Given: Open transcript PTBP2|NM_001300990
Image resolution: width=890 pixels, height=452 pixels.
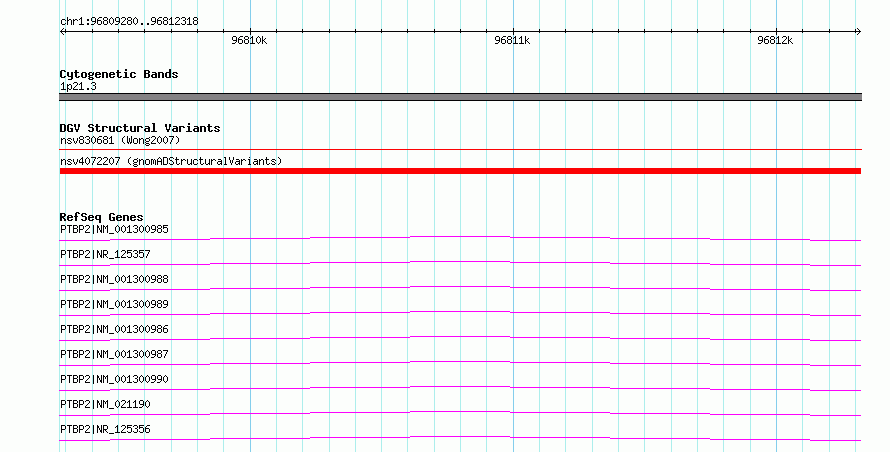Looking at the screenshot, I should (x=114, y=379).
